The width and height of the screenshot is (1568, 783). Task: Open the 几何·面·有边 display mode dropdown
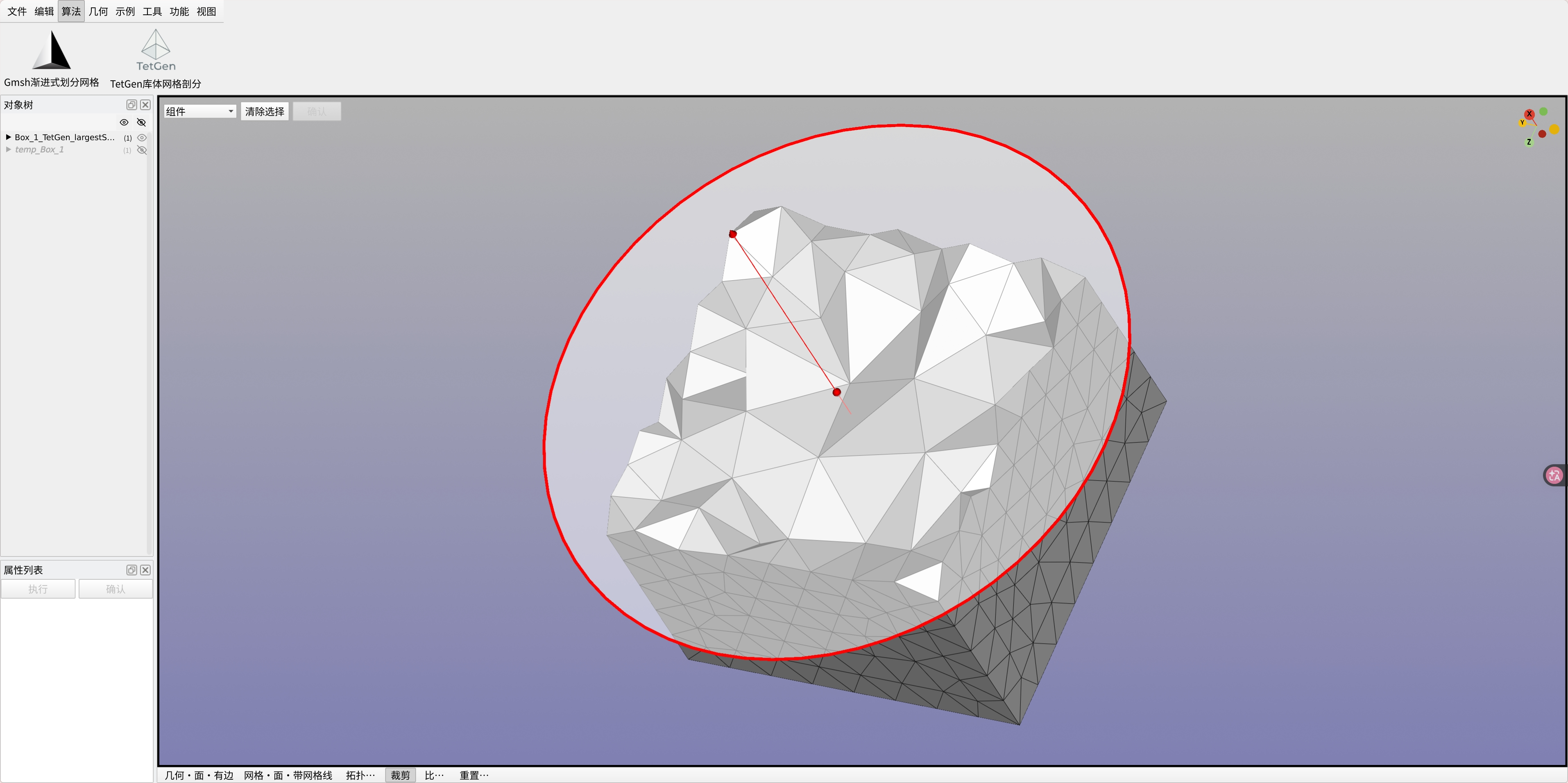[199, 775]
